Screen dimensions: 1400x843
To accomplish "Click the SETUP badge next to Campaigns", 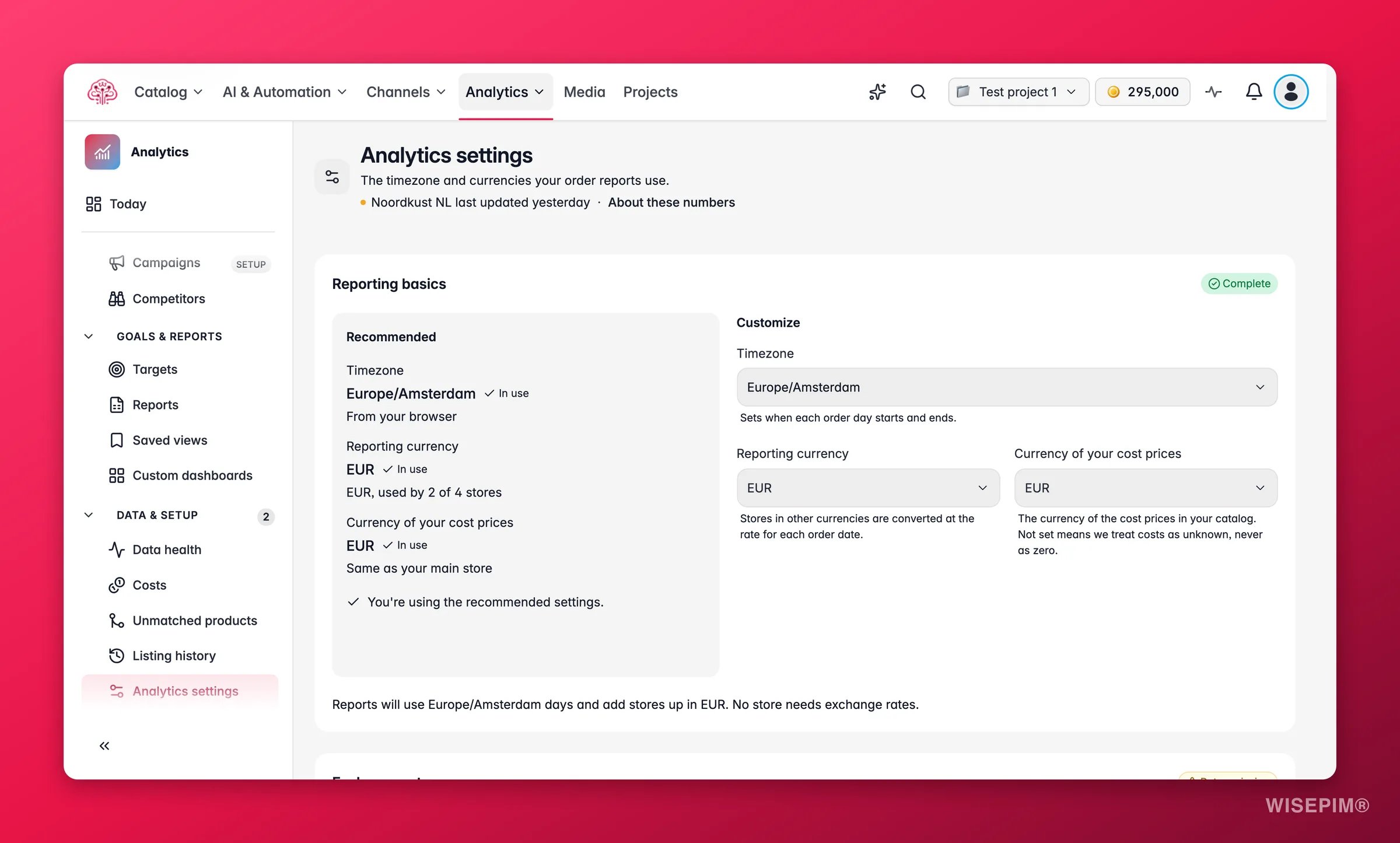I will tap(251, 264).
